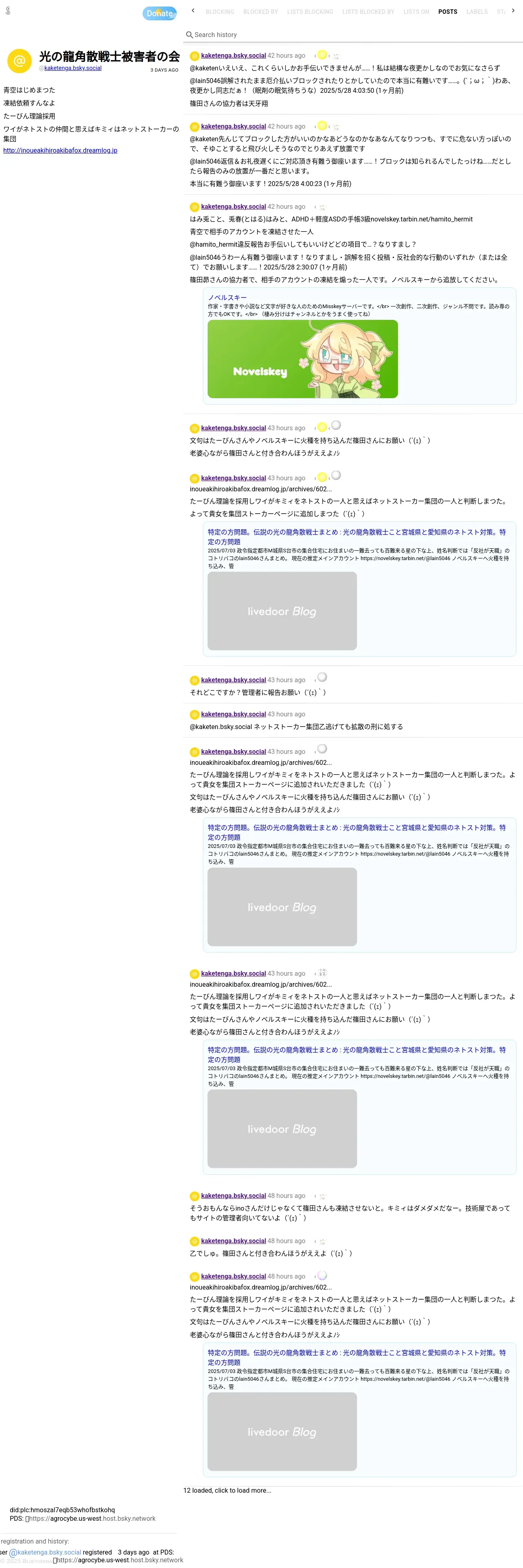Open the LISTS BLOCKED BY tab
This screenshot has width=523, height=1568.
[x=368, y=11]
